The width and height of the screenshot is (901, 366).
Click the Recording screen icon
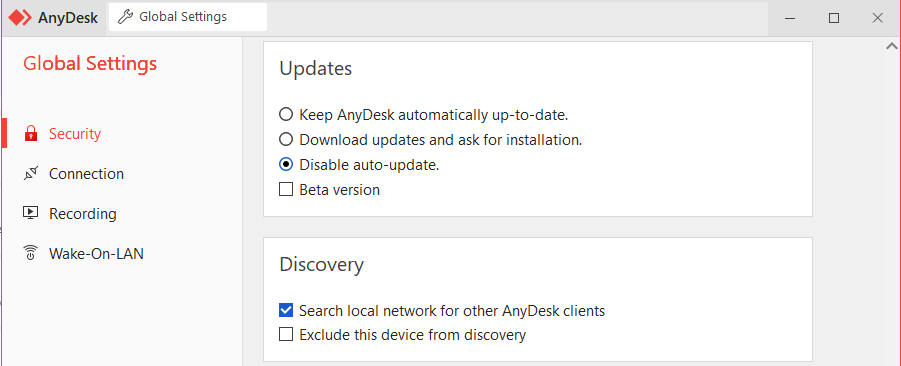[30, 213]
